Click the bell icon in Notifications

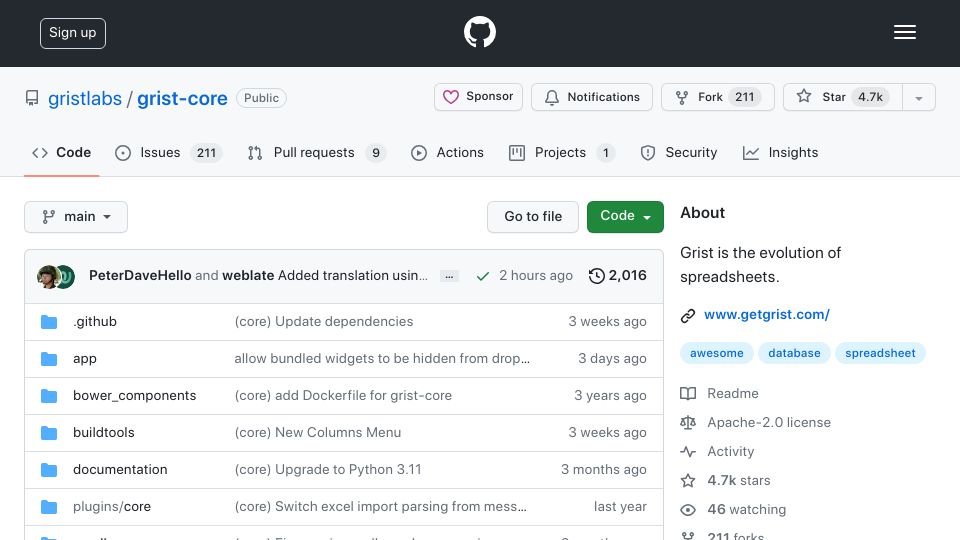coord(552,97)
